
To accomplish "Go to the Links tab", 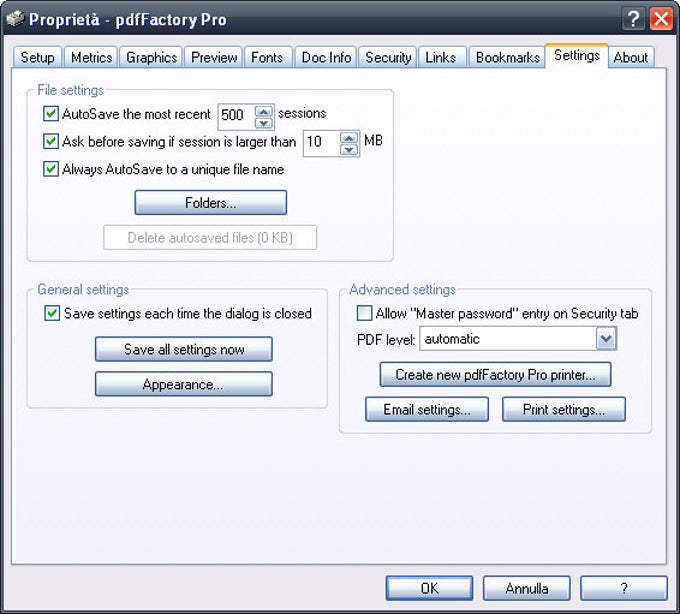I will point(441,57).
